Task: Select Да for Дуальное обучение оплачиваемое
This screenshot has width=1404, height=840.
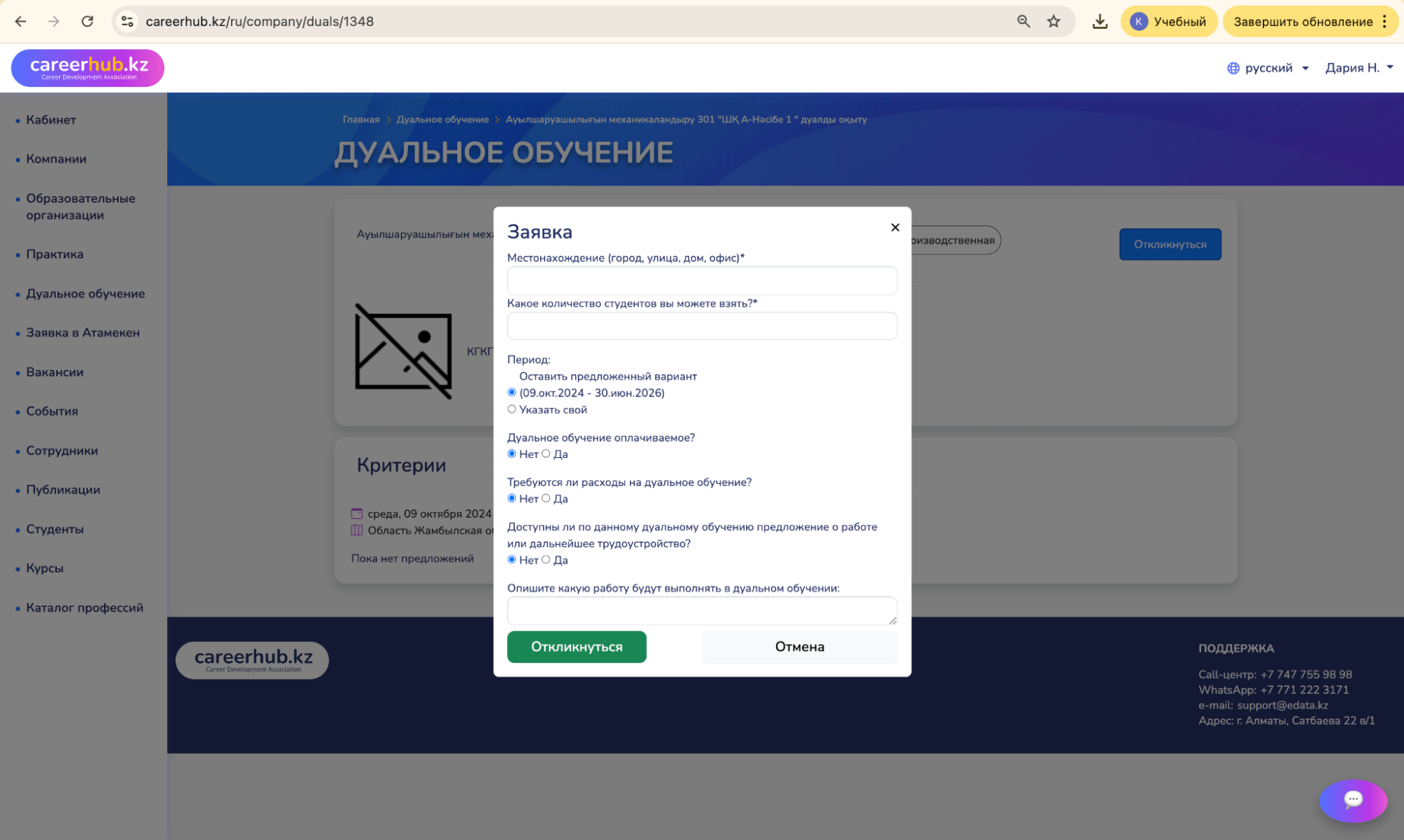Action: [546, 454]
